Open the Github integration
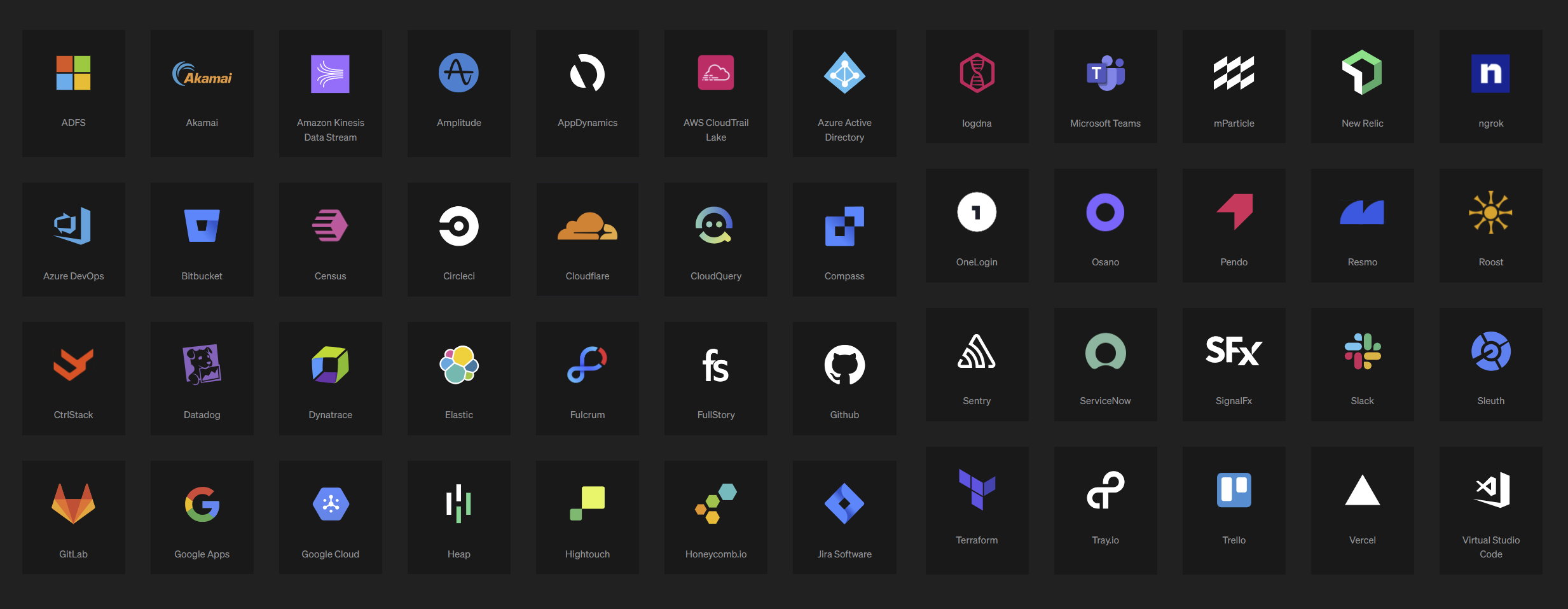 tap(844, 378)
